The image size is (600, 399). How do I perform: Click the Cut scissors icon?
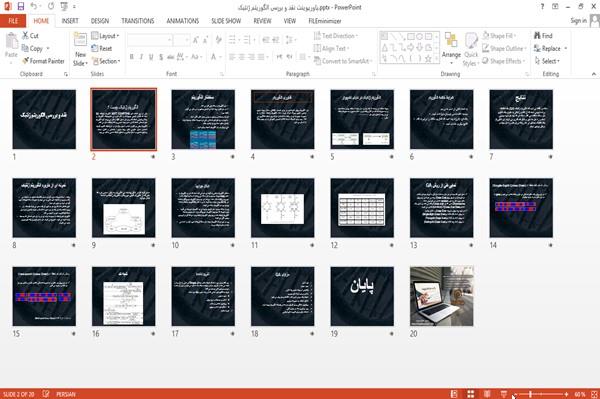tap(25, 36)
